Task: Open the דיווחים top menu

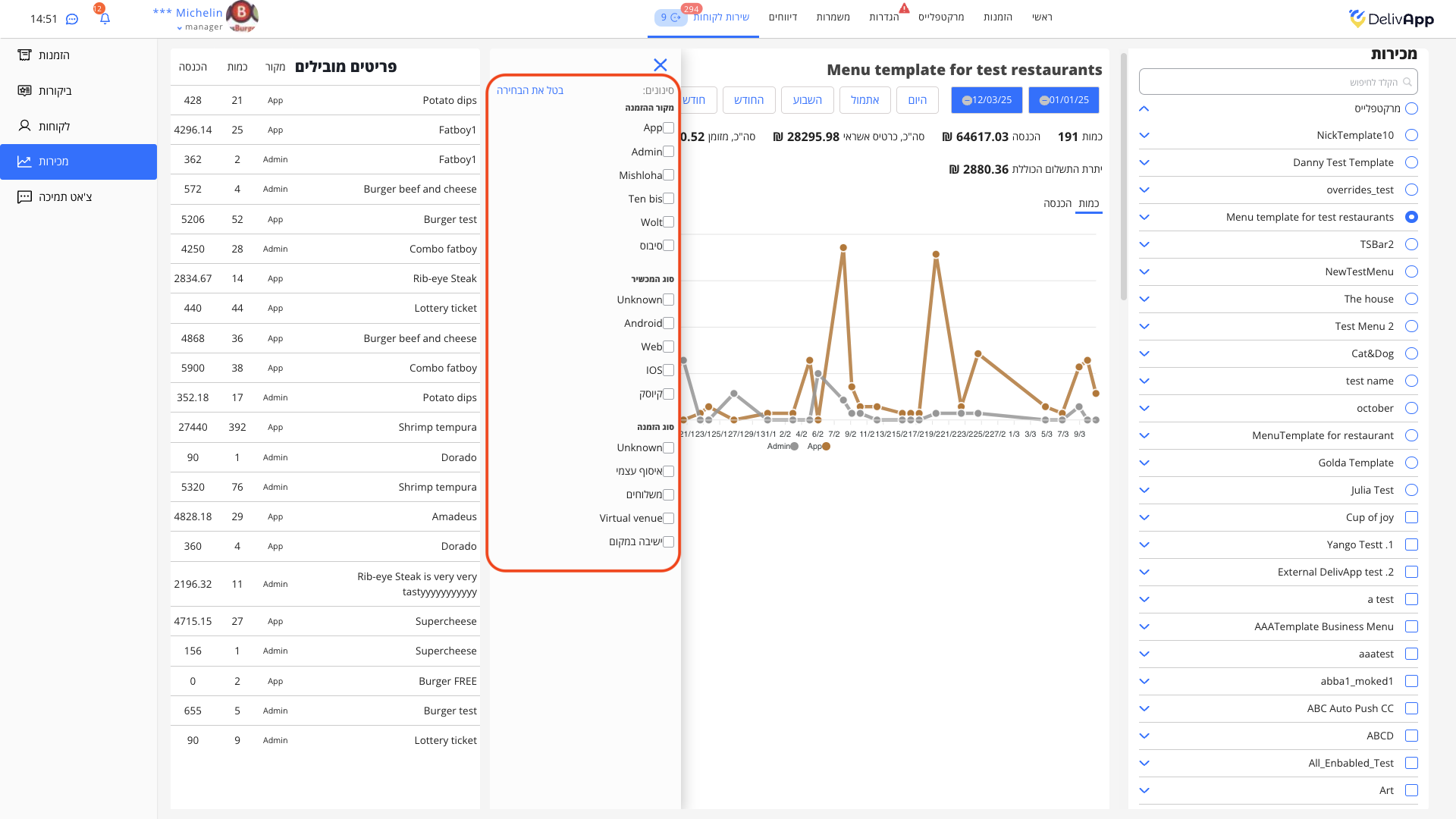Action: click(783, 17)
